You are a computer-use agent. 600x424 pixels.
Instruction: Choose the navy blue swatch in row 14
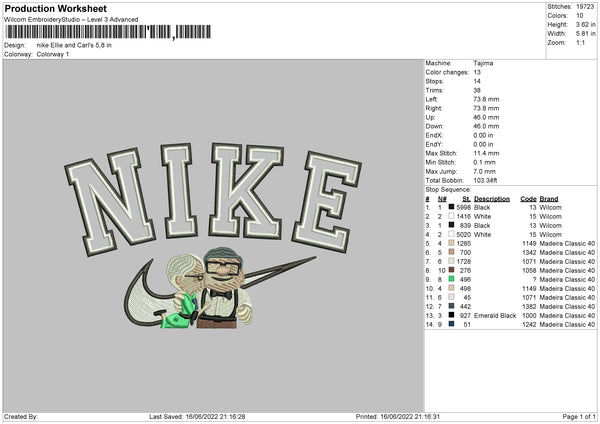pos(452,324)
